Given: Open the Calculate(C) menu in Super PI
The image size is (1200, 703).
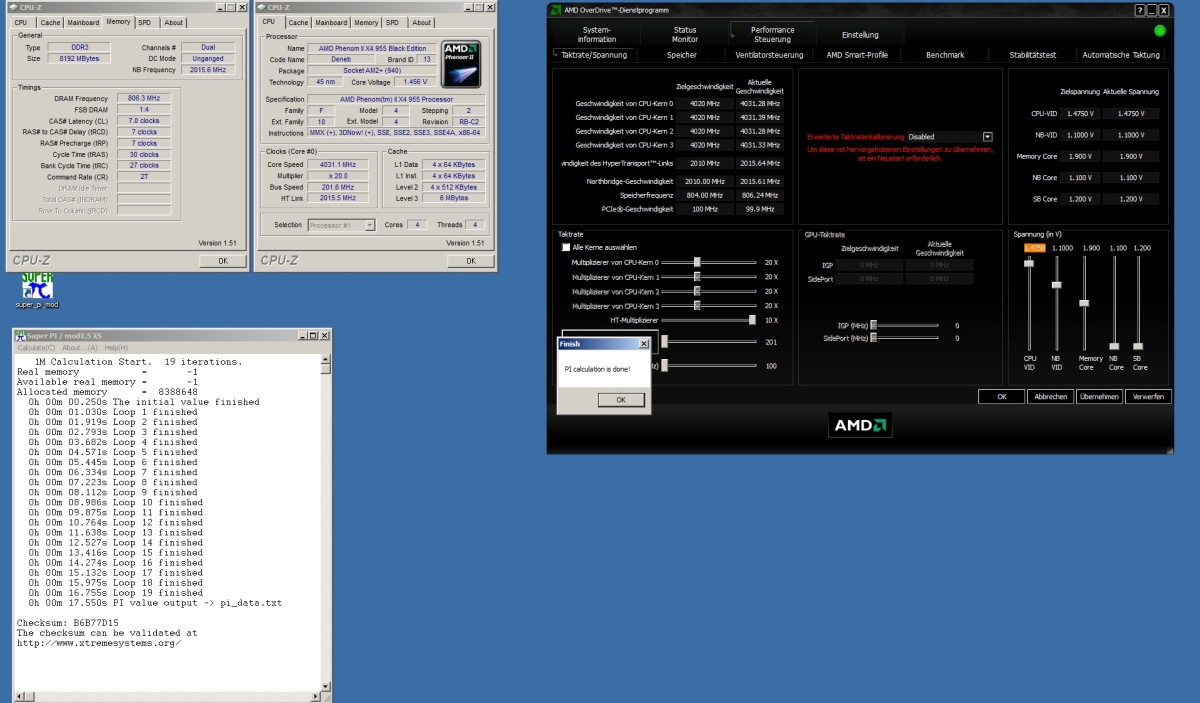Looking at the screenshot, I should pyautogui.click(x=36, y=347).
